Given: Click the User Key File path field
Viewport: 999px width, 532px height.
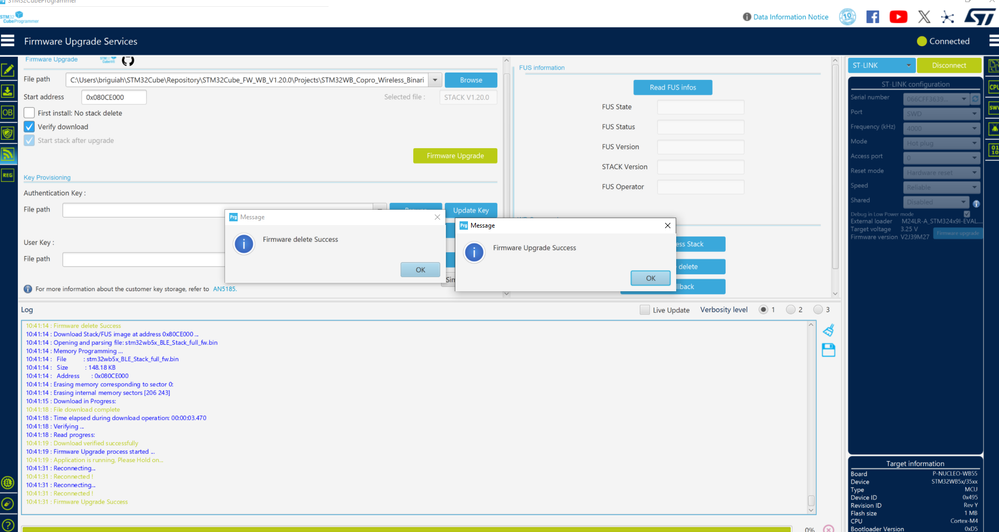Looking at the screenshot, I should (144, 259).
